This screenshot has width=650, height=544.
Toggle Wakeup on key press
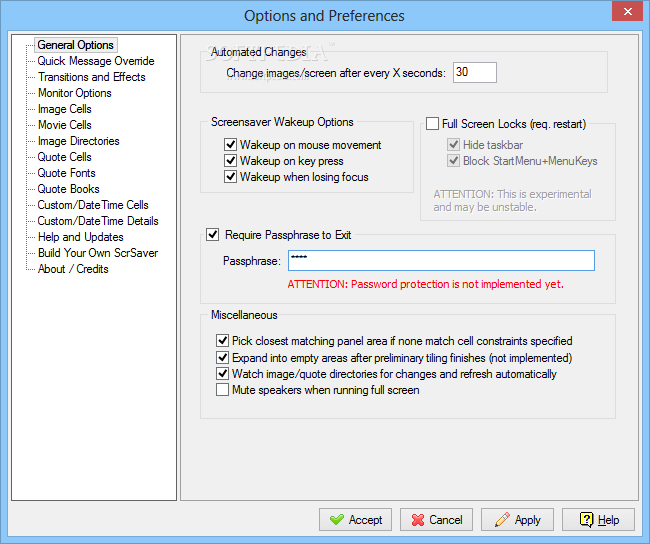[230, 160]
